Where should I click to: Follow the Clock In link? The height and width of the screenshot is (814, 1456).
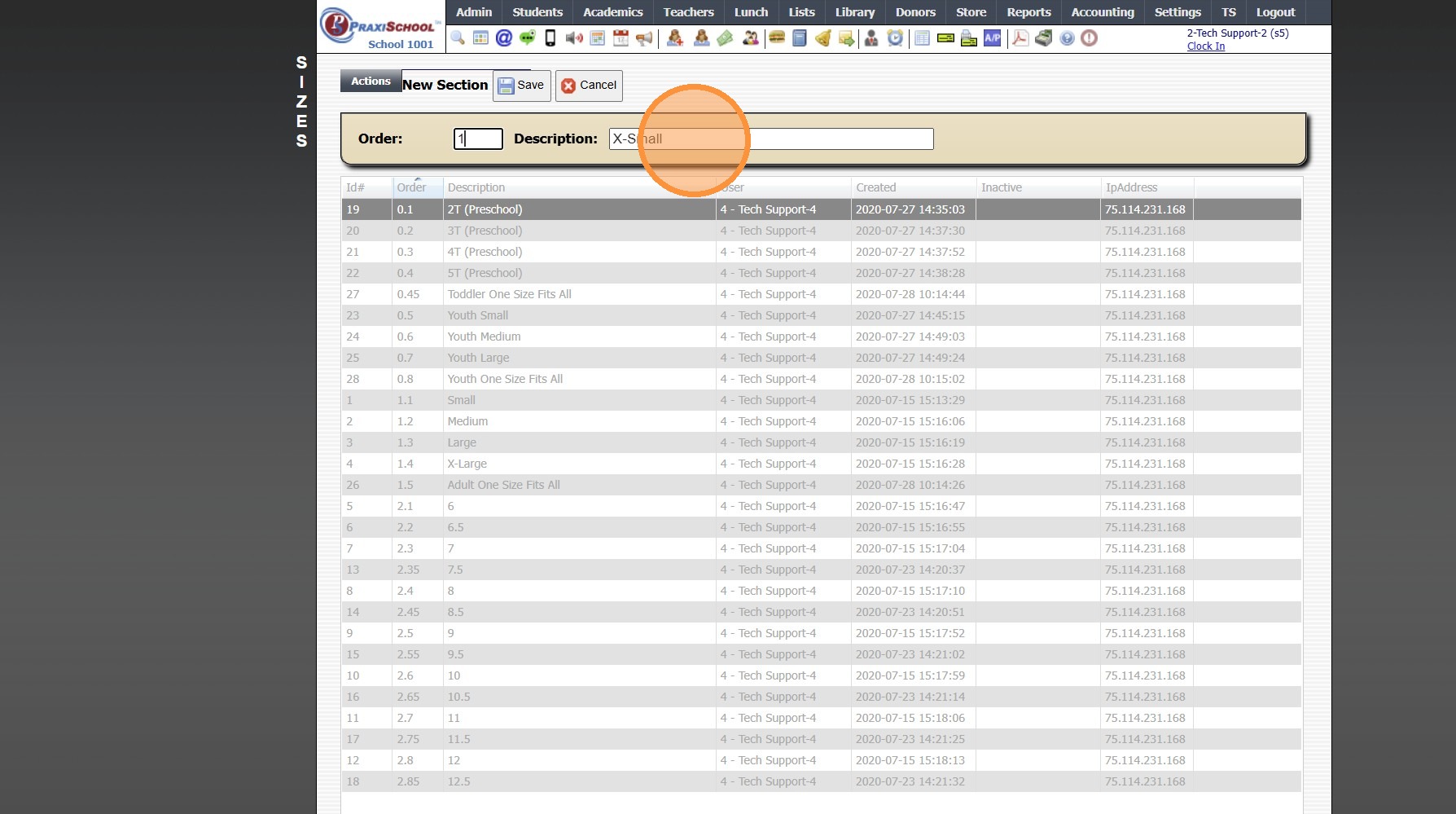[x=1206, y=46]
